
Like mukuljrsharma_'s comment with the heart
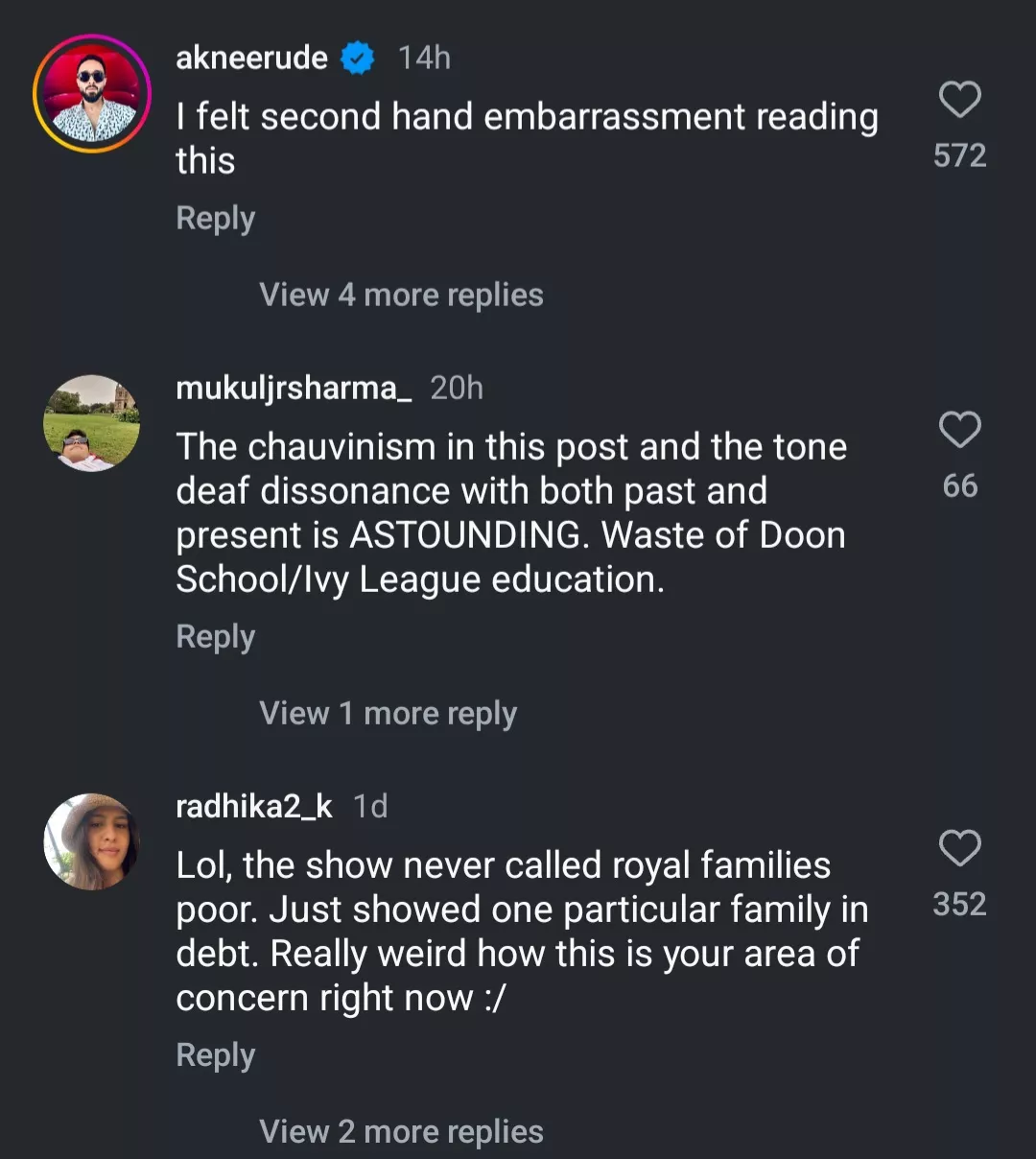tap(959, 430)
